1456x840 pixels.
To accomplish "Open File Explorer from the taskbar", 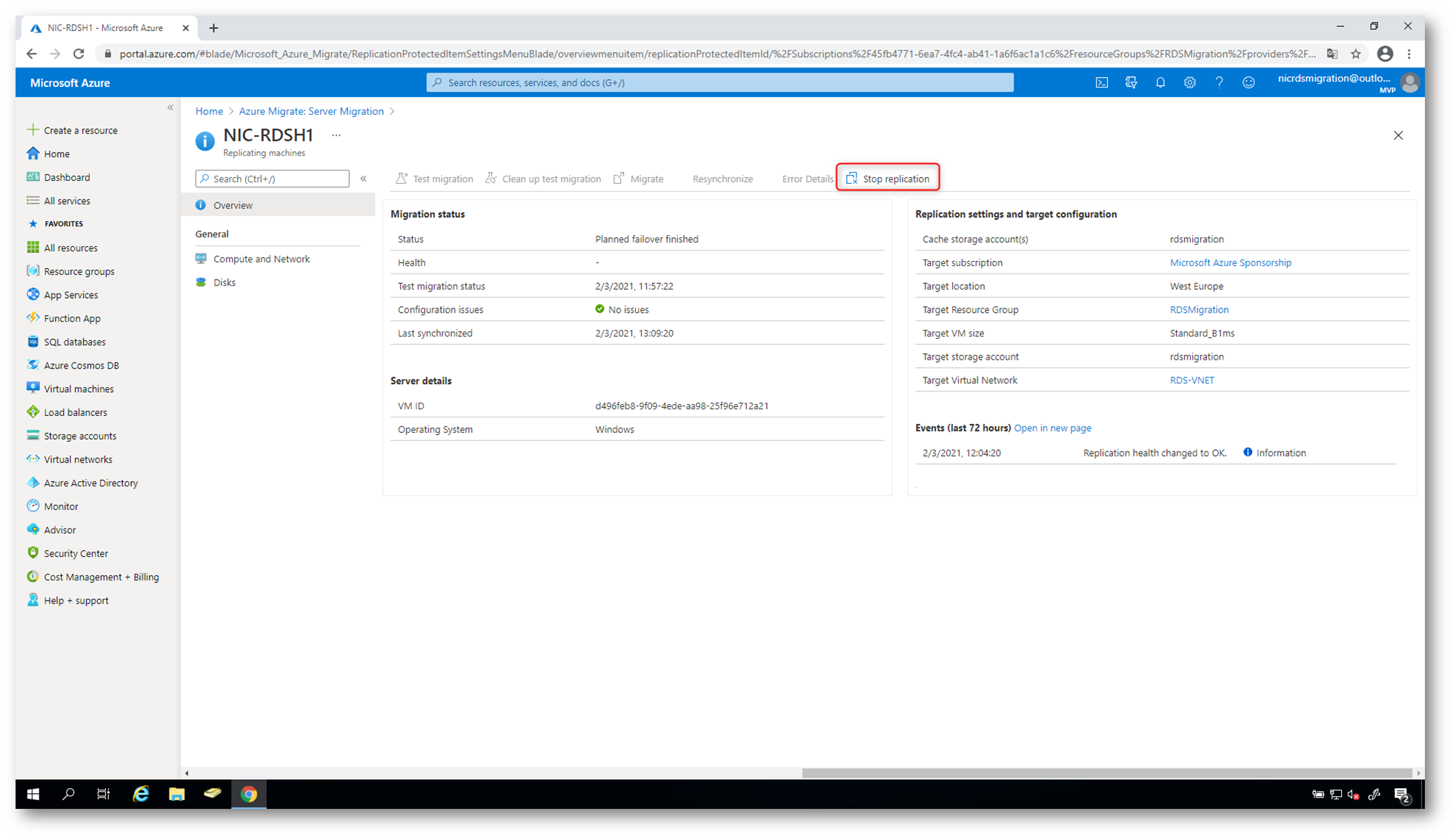I will point(176,794).
